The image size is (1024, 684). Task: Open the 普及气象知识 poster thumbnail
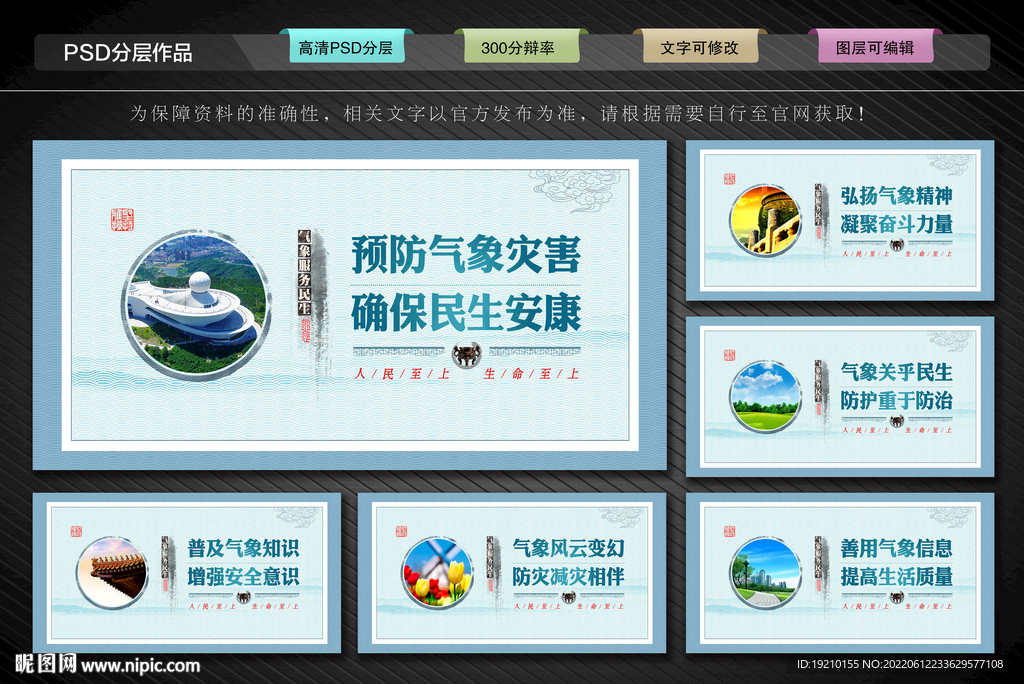point(187,573)
